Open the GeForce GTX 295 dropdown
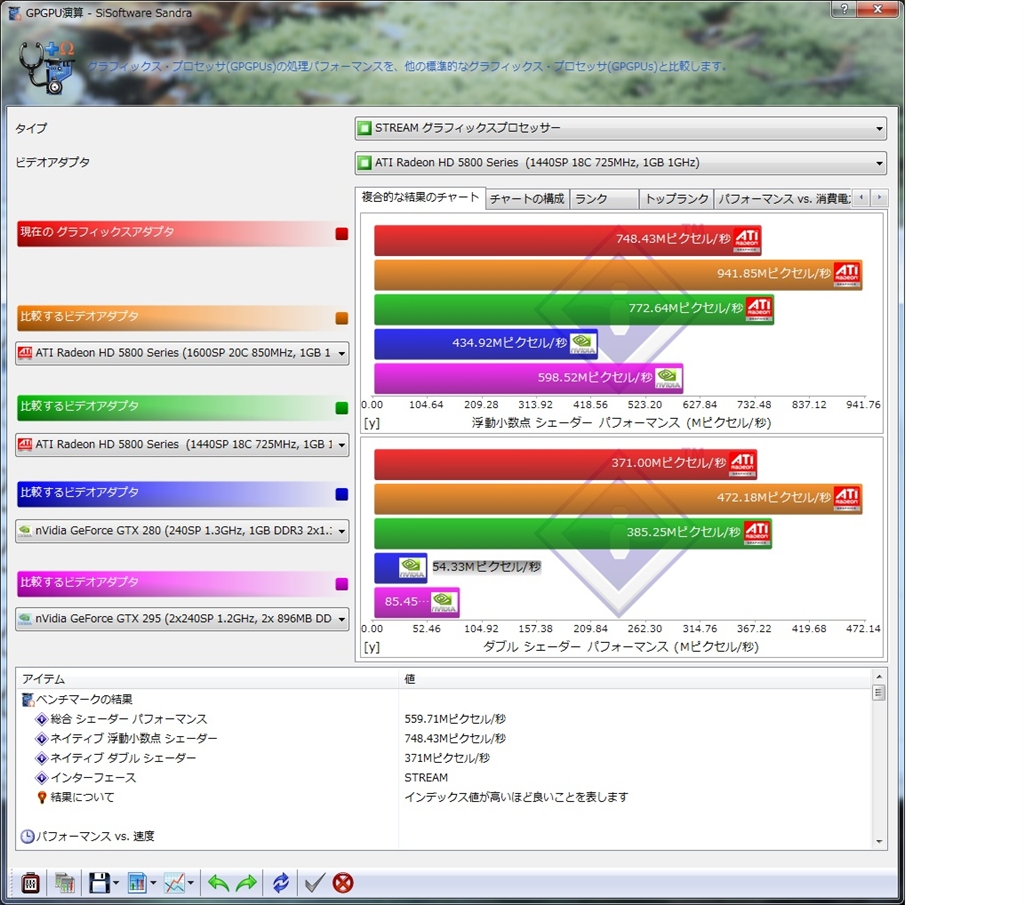Viewport: 1024px width, 905px height. pyautogui.click(x=182, y=619)
